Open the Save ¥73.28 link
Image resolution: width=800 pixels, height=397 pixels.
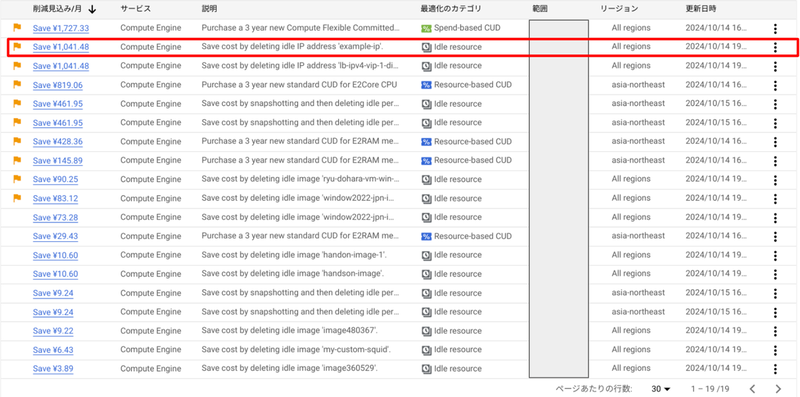tap(55, 217)
